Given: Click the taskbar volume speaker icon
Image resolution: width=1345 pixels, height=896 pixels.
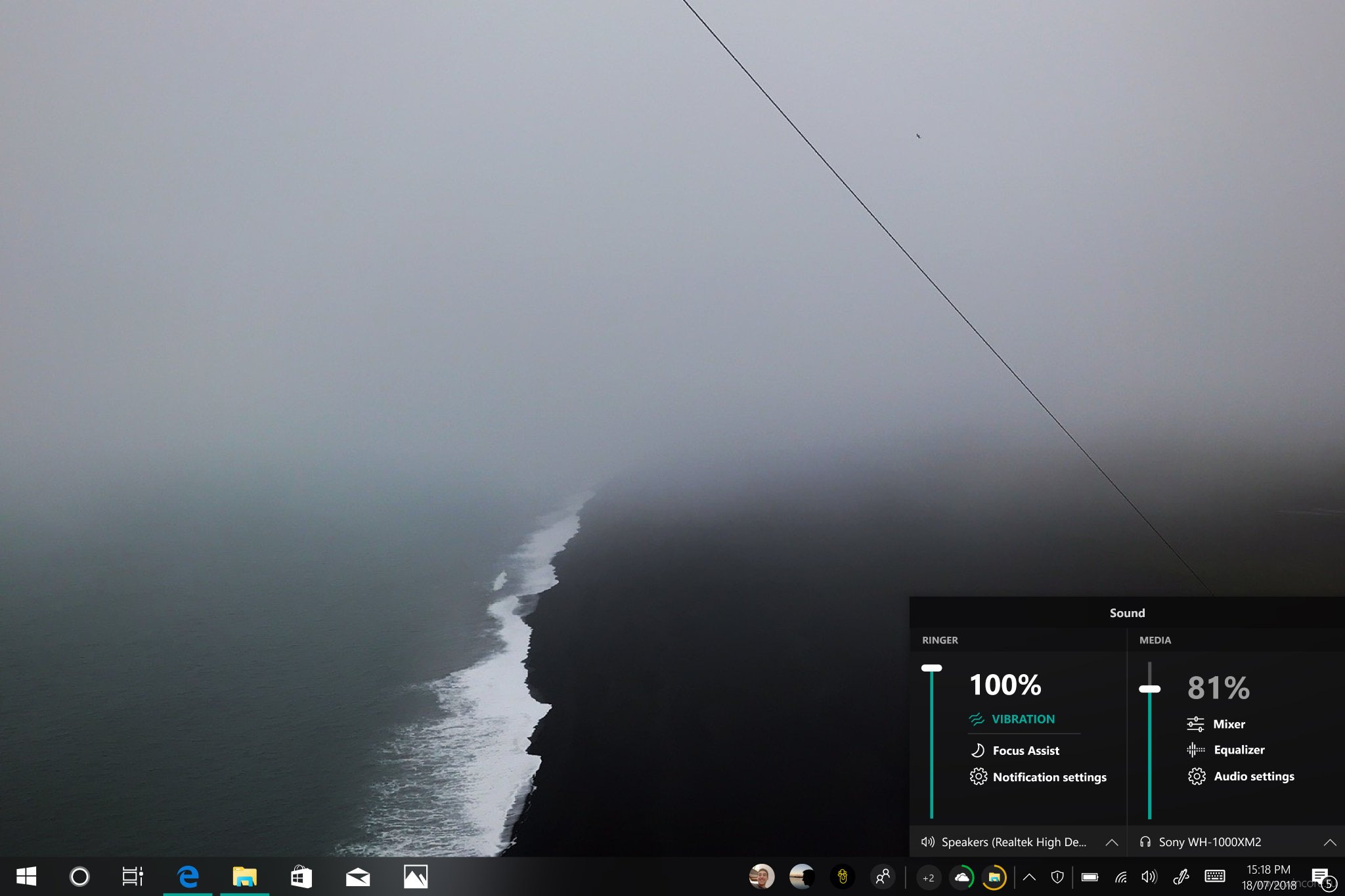Looking at the screenshot, I should tap(1149, 877).
